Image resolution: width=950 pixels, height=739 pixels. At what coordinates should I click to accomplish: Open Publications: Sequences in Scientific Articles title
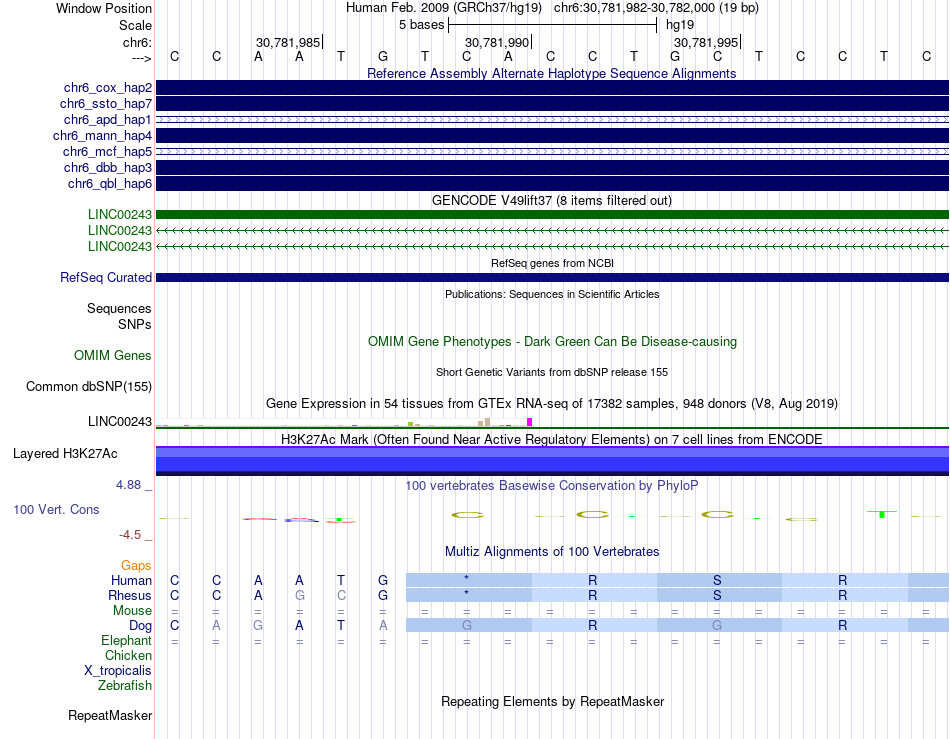click(552, 294)
